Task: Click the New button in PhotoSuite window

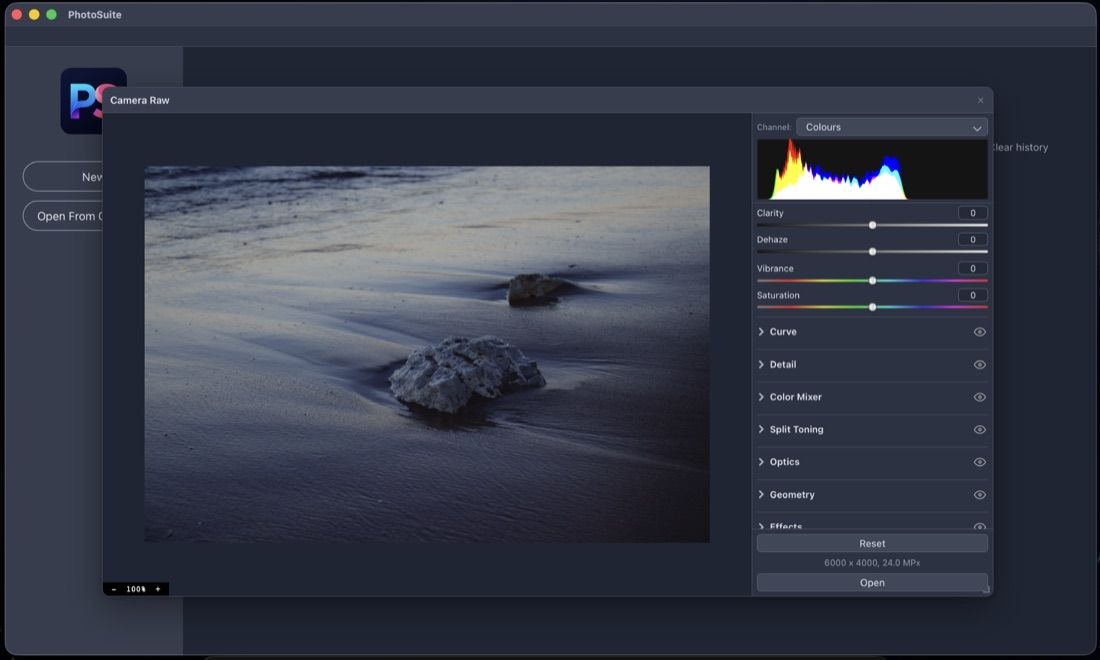Action: [63, 177]
